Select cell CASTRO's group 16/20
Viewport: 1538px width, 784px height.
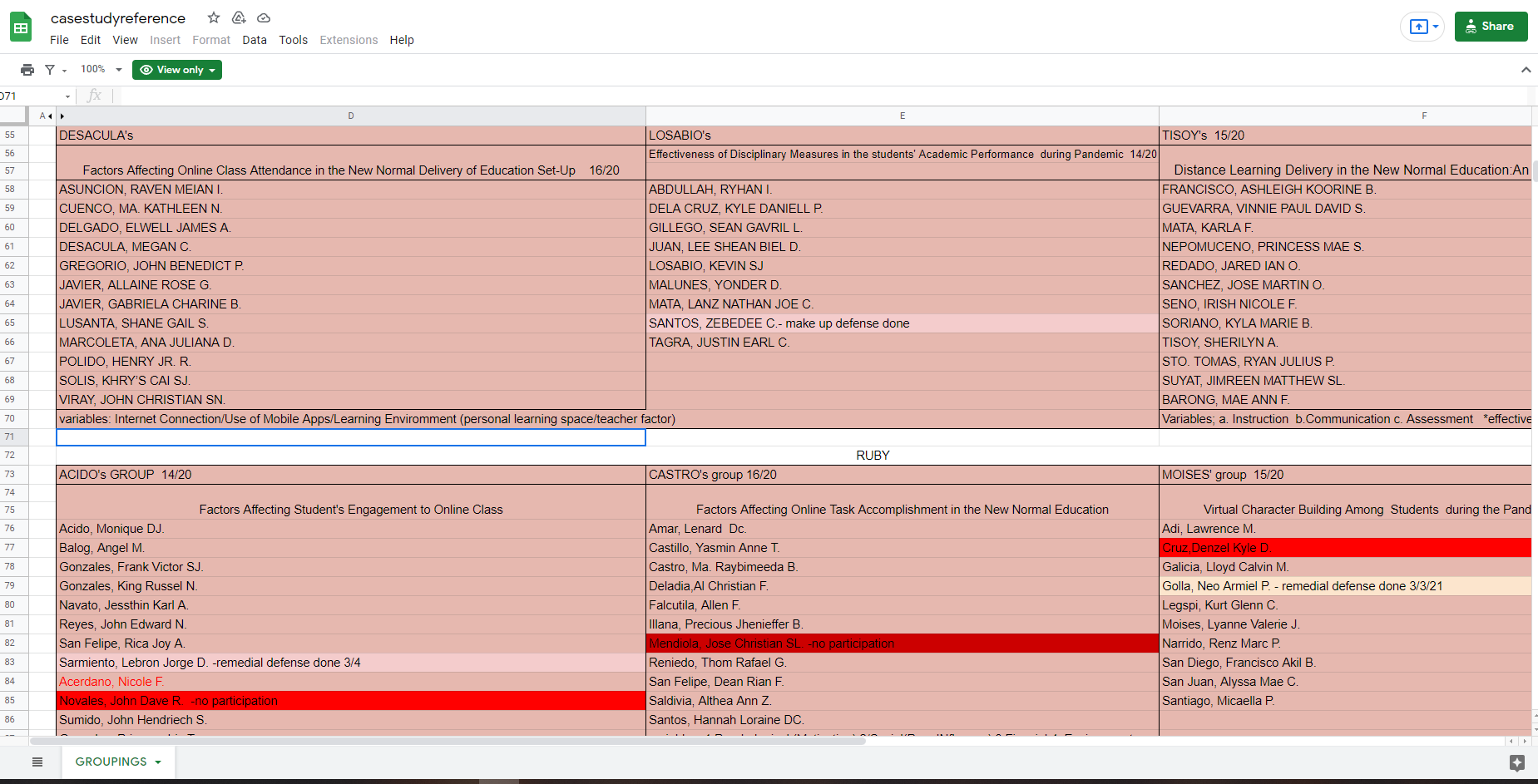tap(903, 475)
